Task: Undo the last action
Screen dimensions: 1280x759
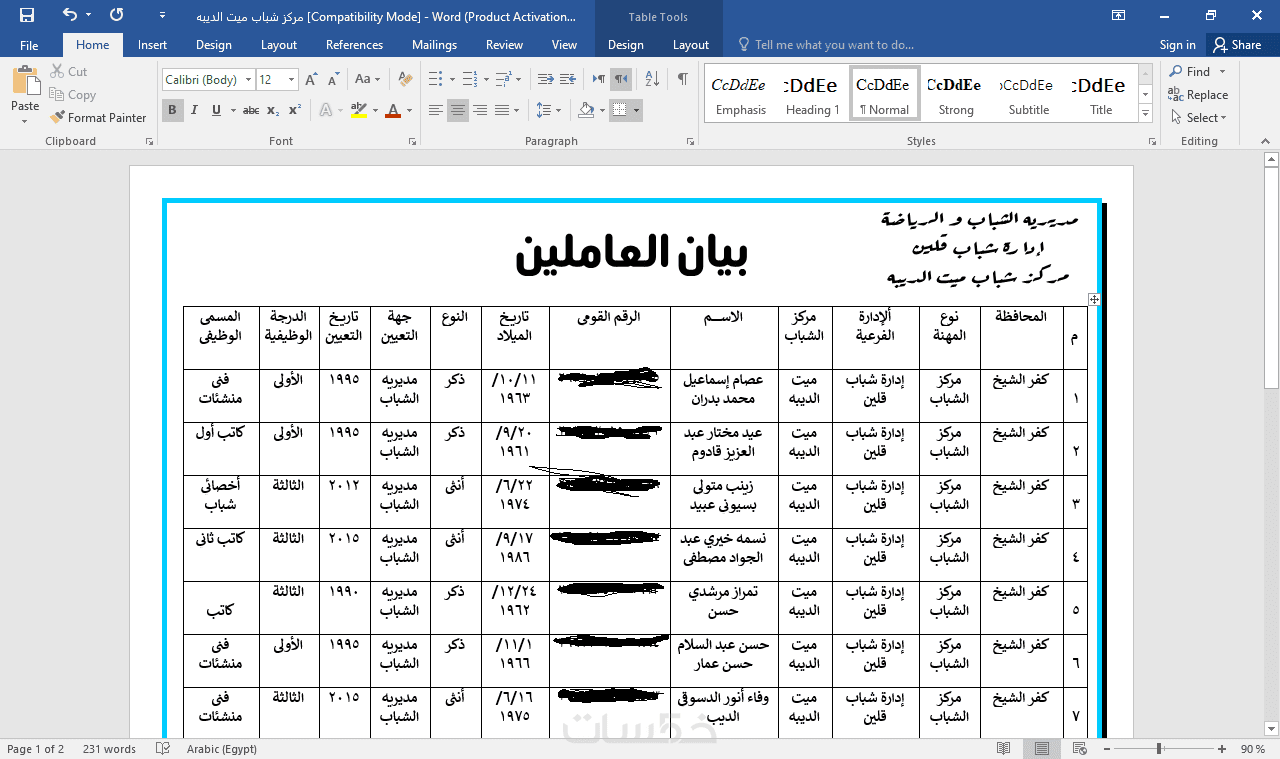Action: click(69, 15)
